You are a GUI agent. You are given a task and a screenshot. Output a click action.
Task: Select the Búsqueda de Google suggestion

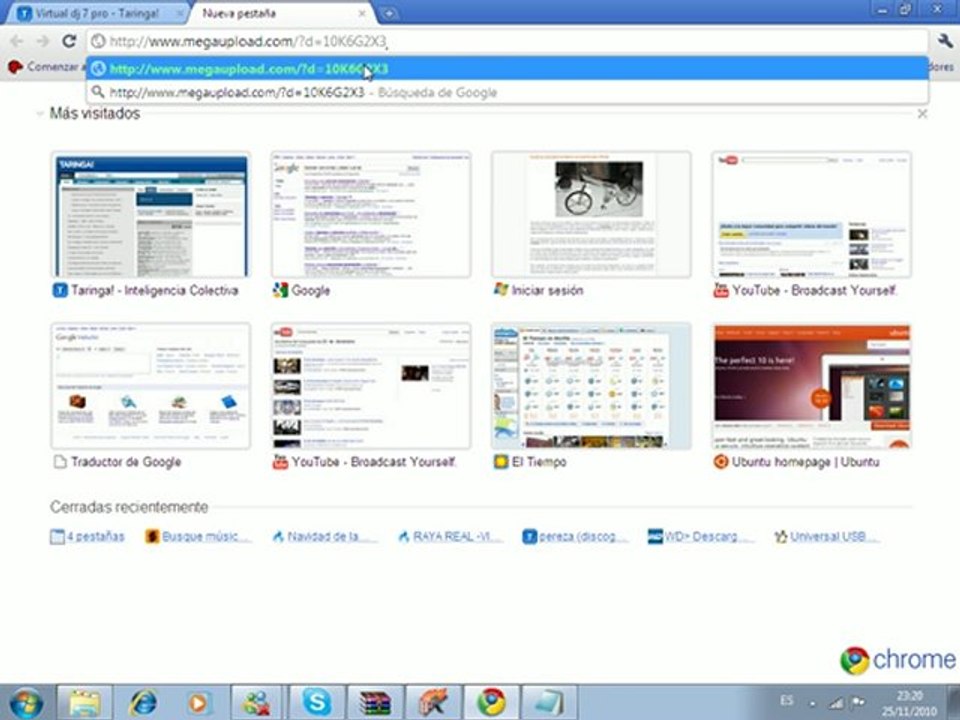pyautogui.click(x=507, y=92)
